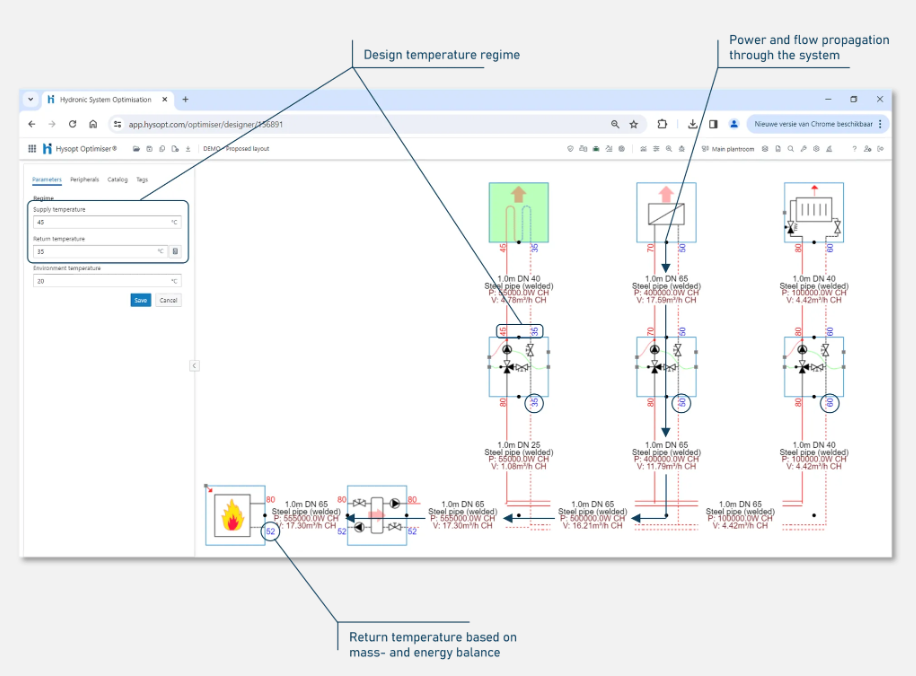This screenshot has width=916, height=676.
Task: Open the apps grid icon beside Hysopt logo
Action: click(32, 149)
